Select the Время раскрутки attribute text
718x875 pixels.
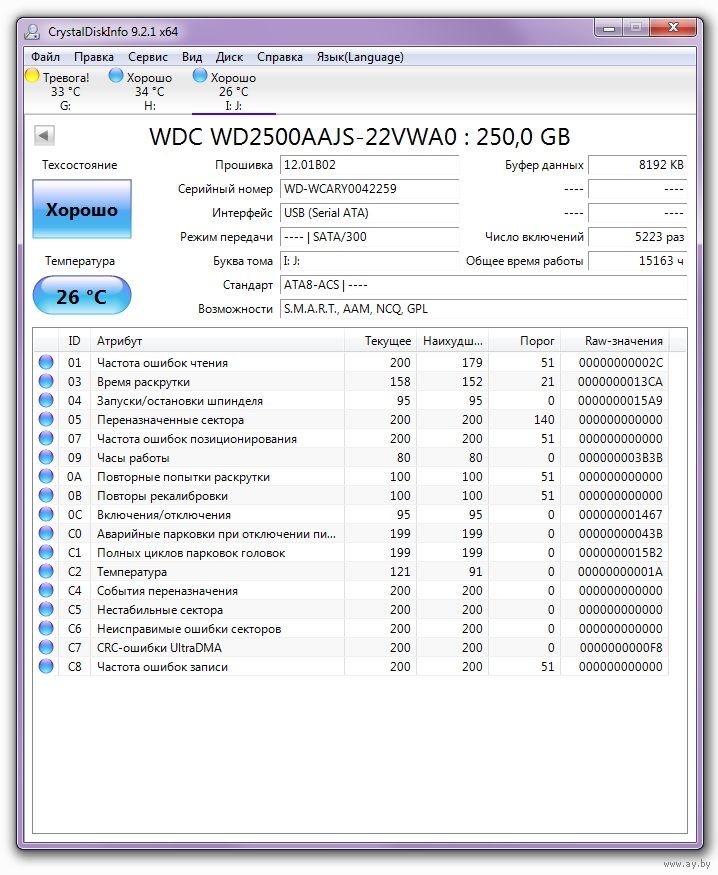(143, 382)
